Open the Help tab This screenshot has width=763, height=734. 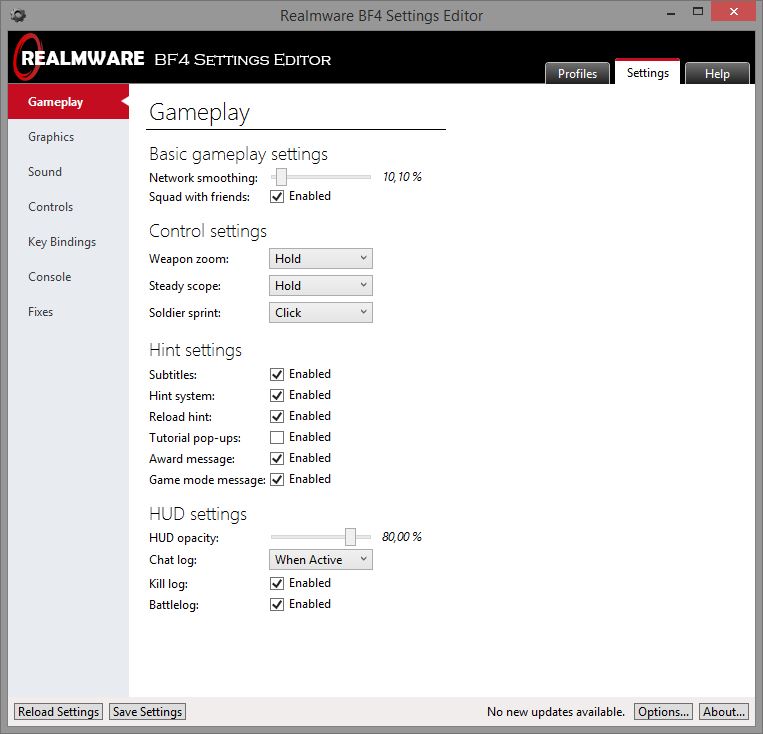(717, 73)
